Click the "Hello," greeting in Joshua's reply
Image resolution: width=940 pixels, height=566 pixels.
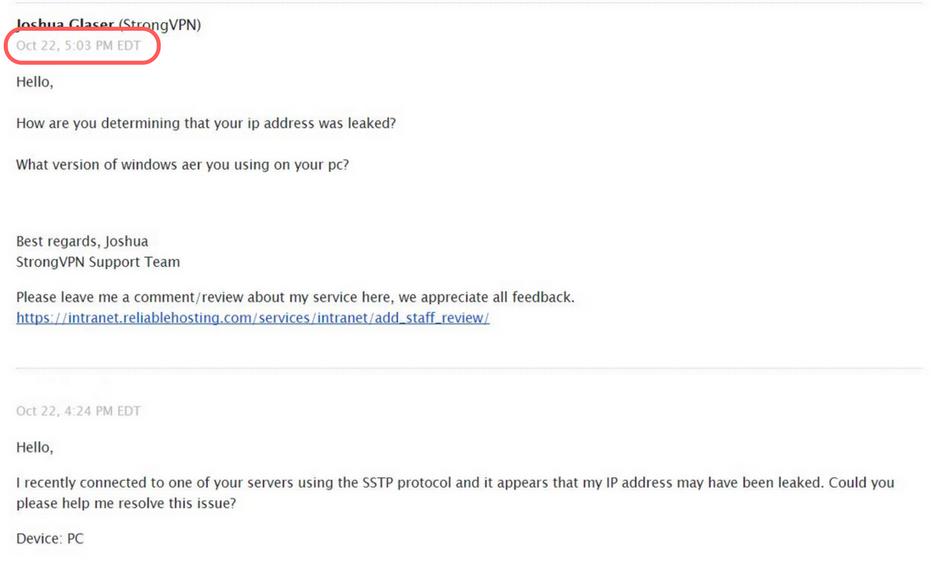pyautogui.click(x=35, y=82)
